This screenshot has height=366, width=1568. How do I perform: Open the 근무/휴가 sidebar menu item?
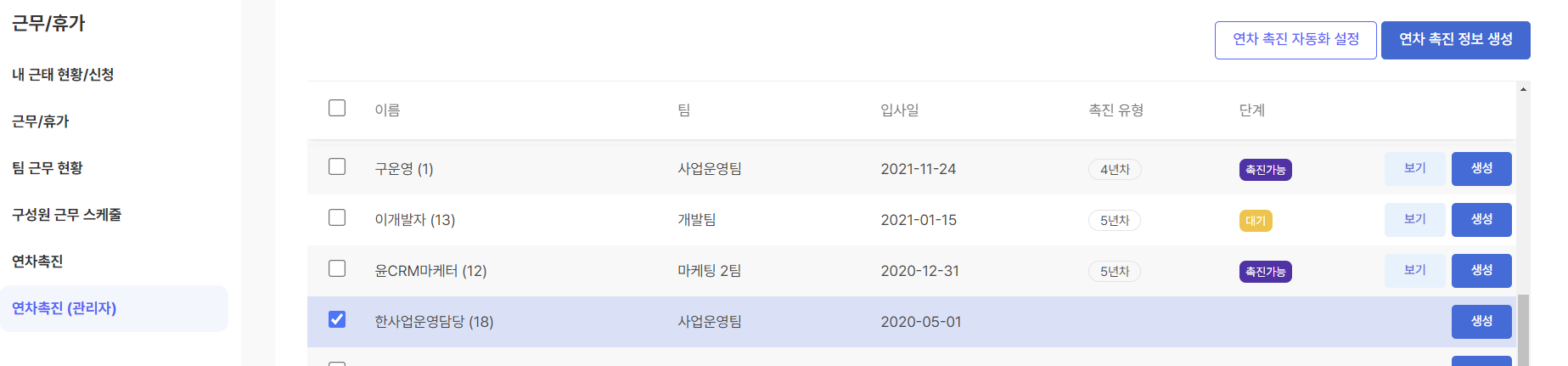pyautogui.click(x=41, y=121)
